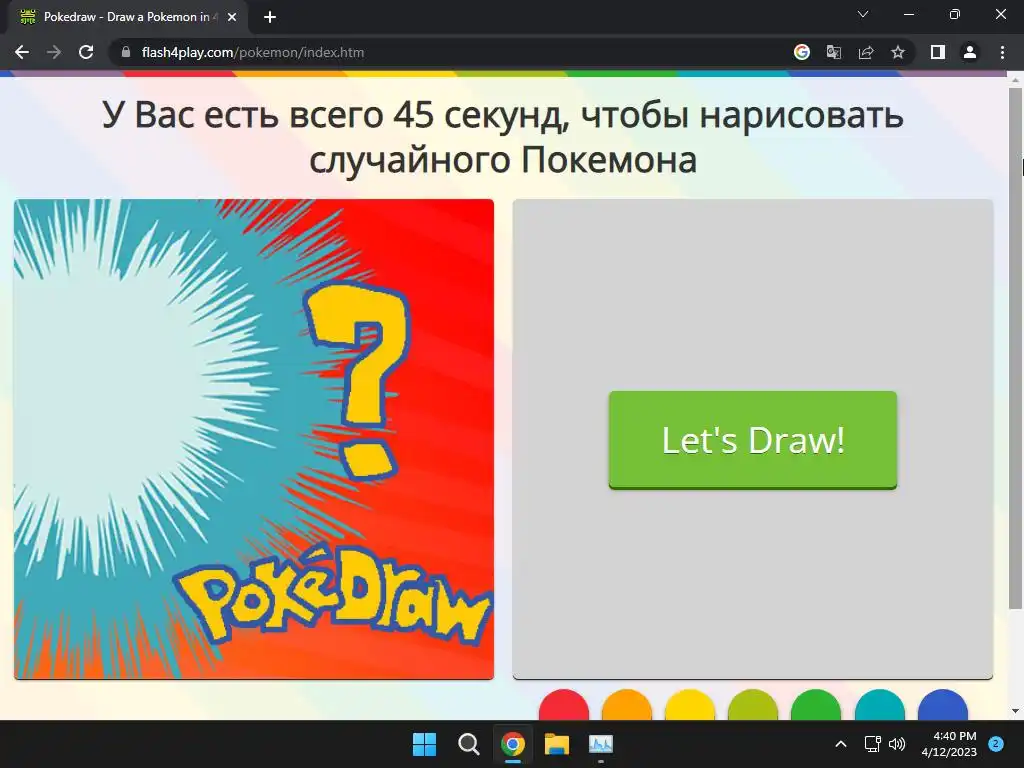Click the page vertical scrollbar thumb
The height and width of the screenshot is (768, 1024).
(x=1015, y=348)
